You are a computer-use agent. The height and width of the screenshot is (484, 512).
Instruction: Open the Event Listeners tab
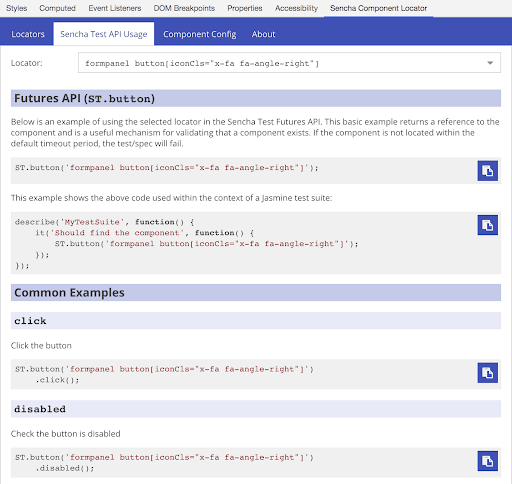(x=115, y=8)
